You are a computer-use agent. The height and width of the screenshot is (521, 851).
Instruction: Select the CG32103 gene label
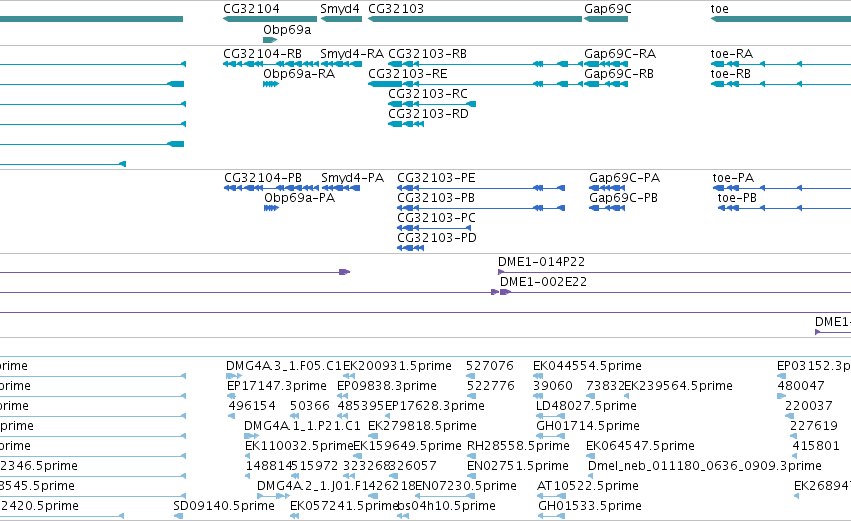tap(396, 9)
